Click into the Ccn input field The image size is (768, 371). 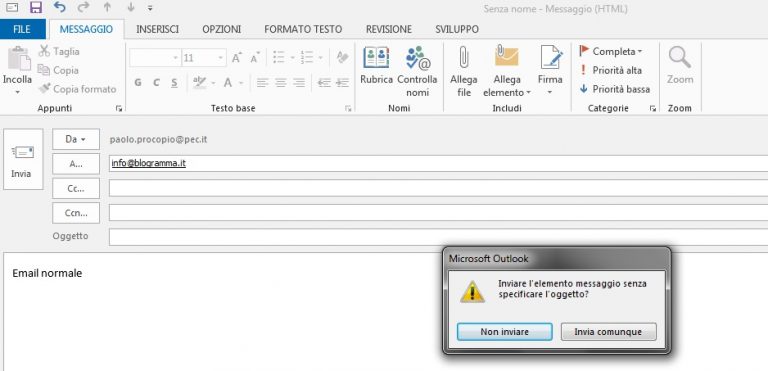(x=438, y=213)
